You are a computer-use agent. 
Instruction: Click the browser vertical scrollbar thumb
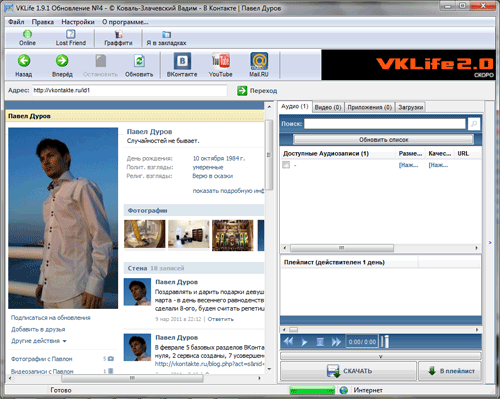(x=269, y=155)
